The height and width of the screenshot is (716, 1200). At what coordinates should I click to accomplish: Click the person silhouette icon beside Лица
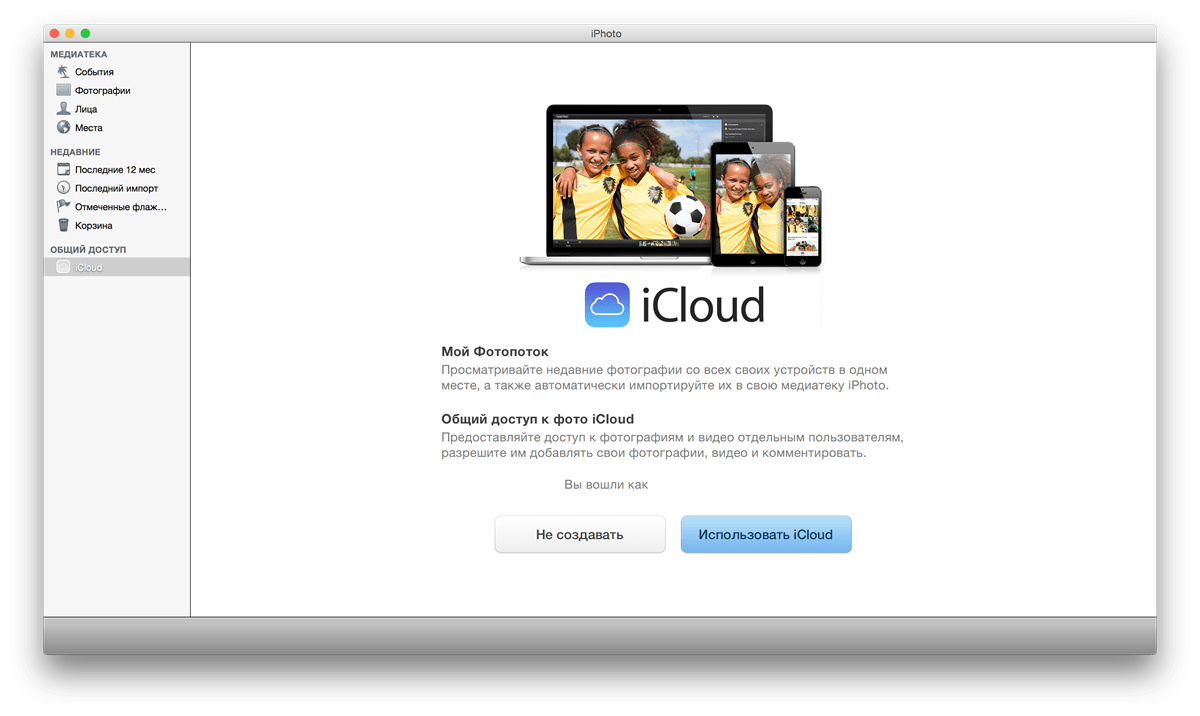click(63, 109)
